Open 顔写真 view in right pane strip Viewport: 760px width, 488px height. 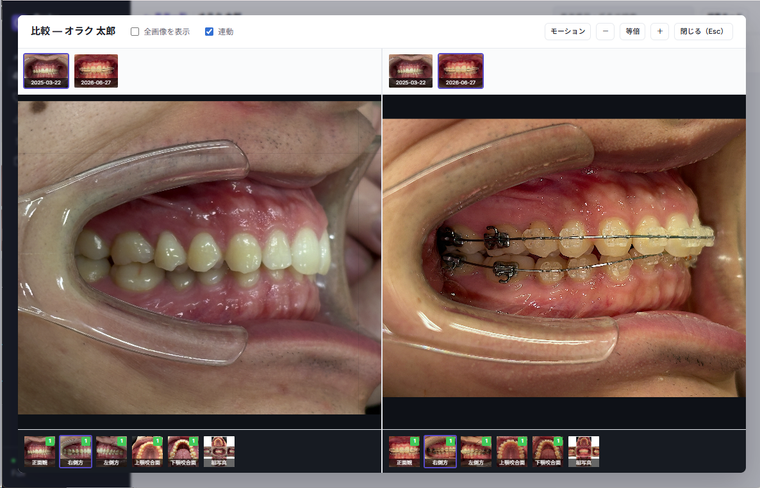coord(584,452)
